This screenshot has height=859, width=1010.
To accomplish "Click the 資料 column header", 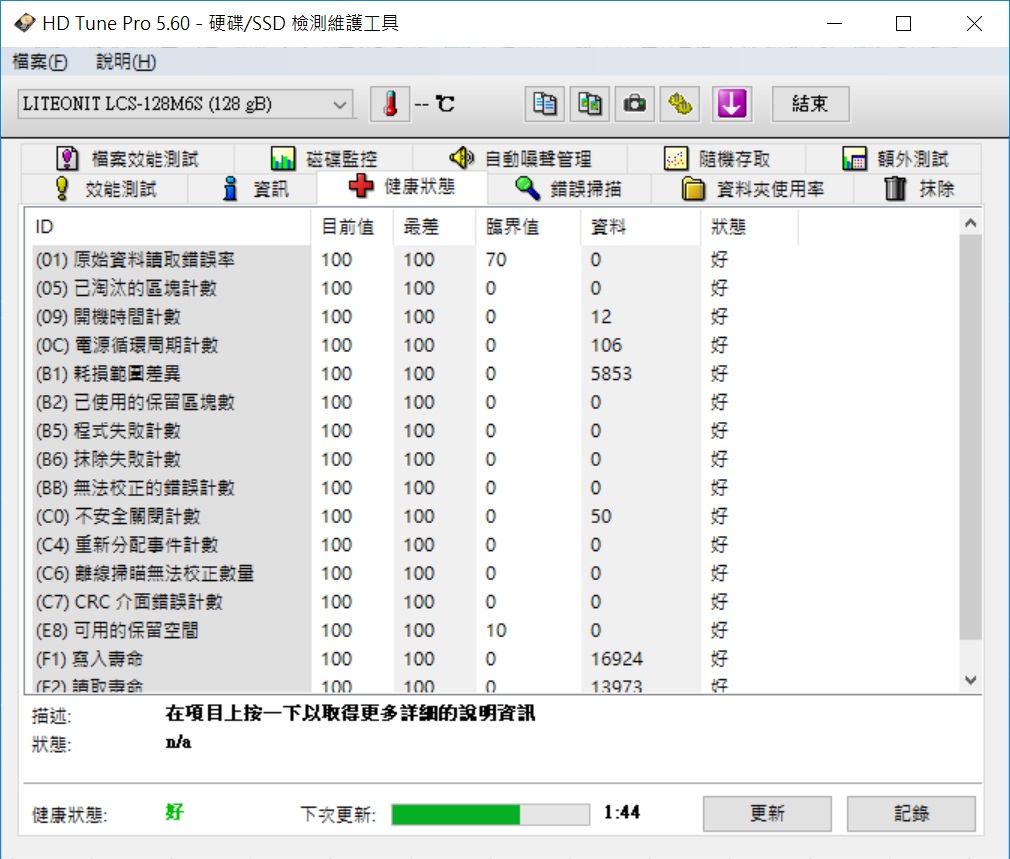I will [x=641, y=227].
